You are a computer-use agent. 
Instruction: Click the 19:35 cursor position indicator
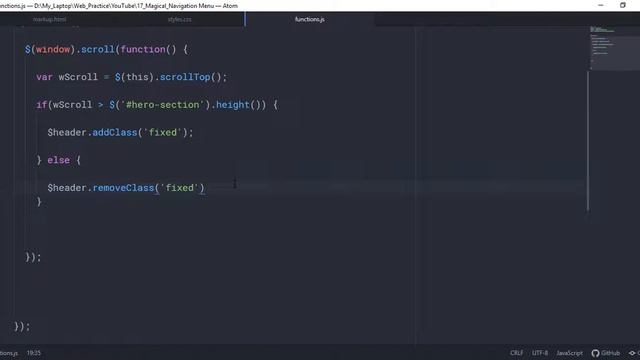34,353
